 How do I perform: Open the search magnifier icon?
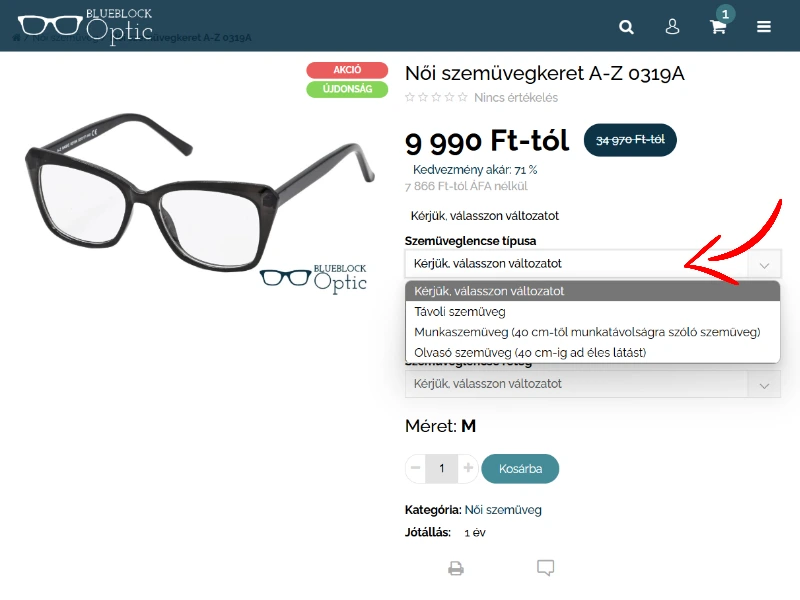[626, 27]
